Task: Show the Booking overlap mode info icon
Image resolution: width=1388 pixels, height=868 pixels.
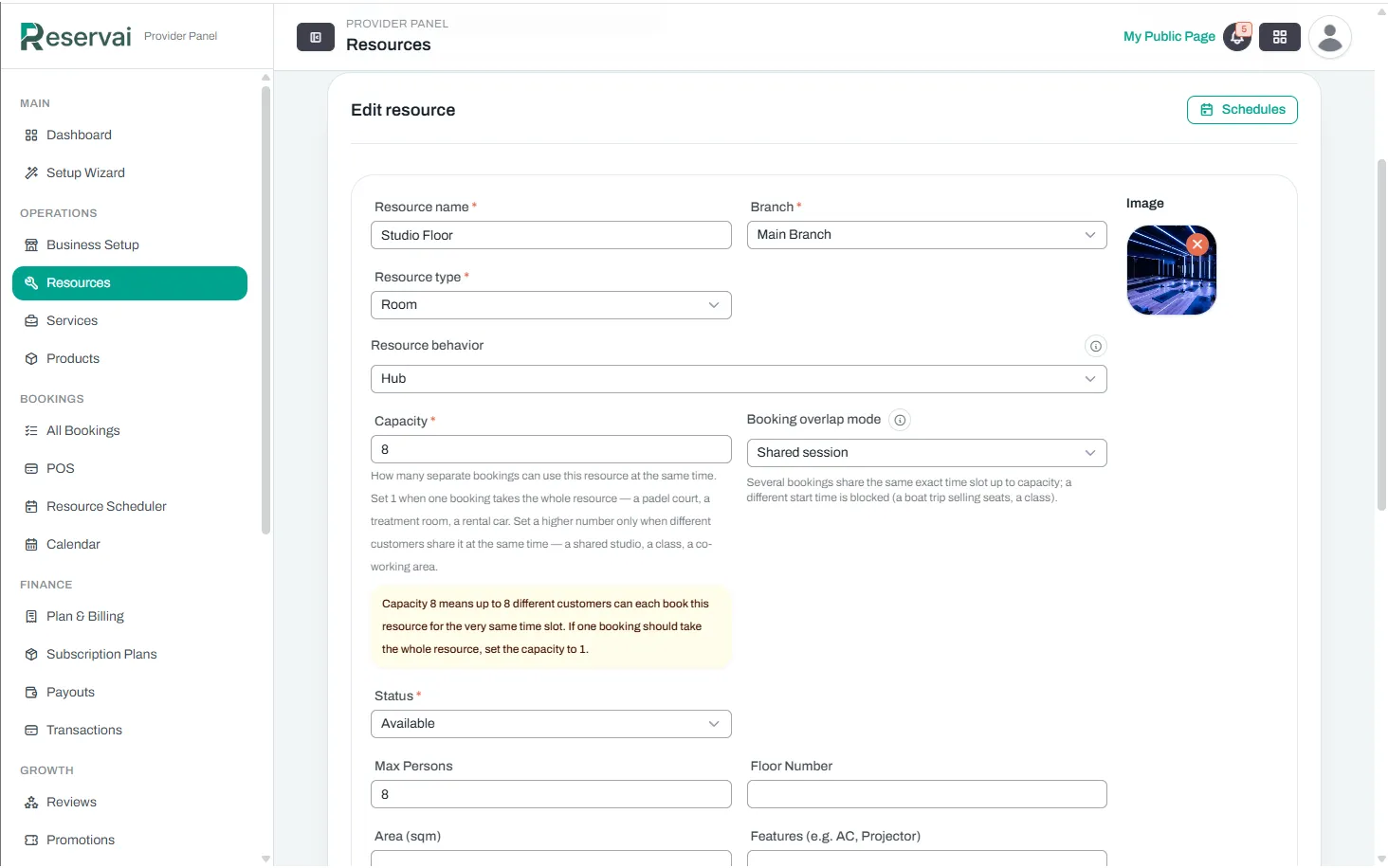Action: coord(900,420)
